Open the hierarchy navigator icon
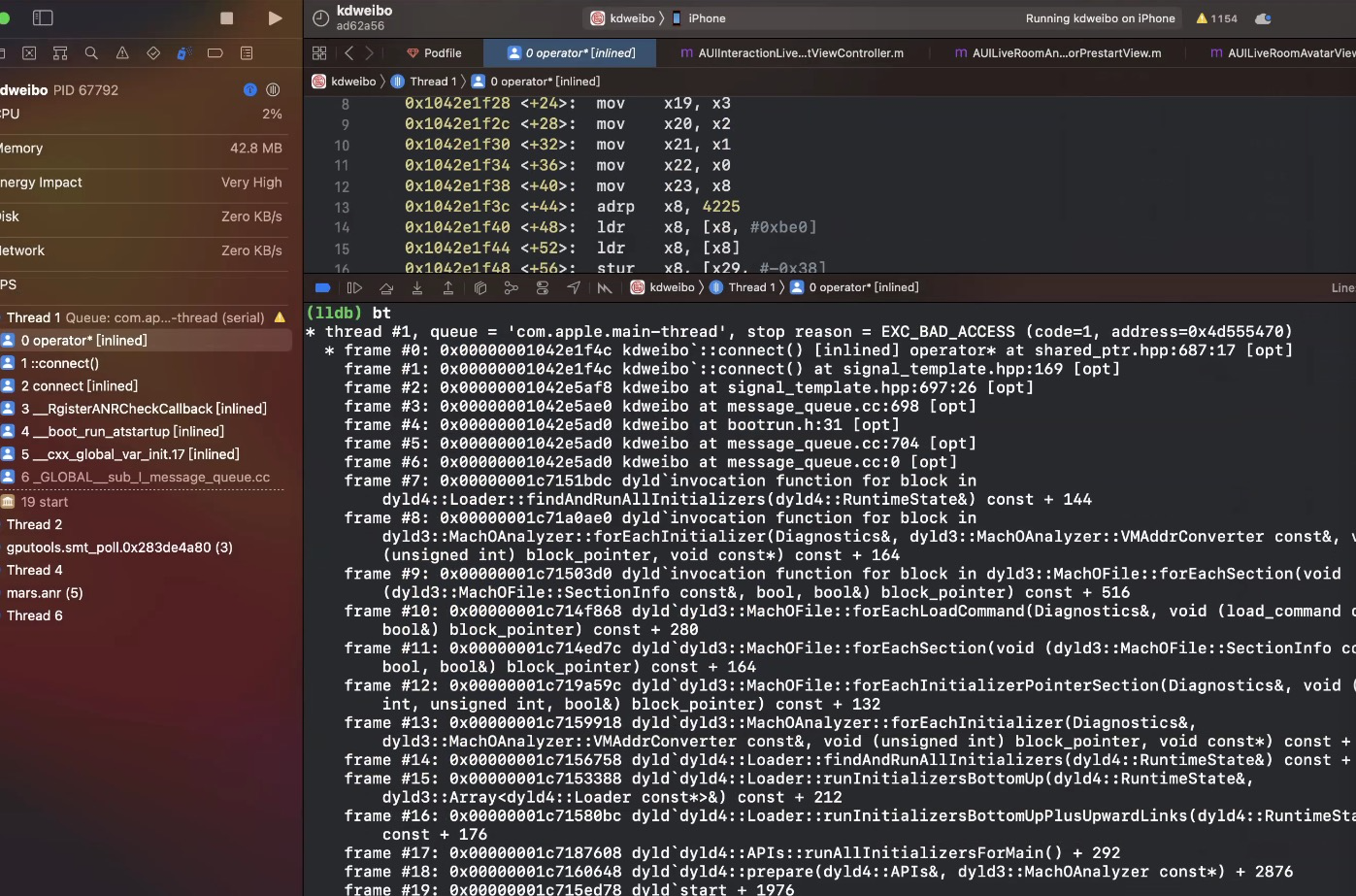This screenshot has height=896, width=1356. (x=60, y=53)
